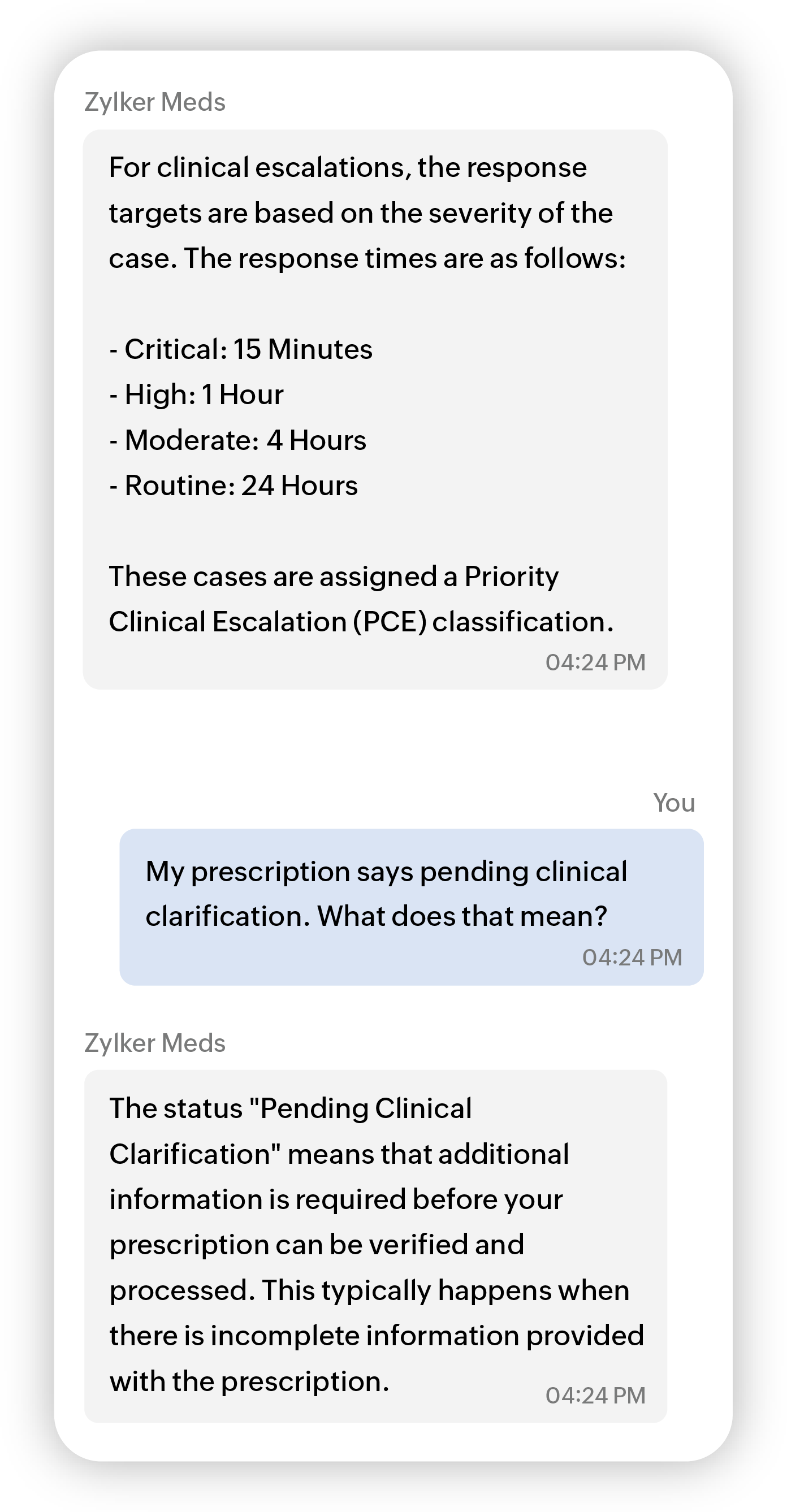Image resolution: width=787 pixels, height=1512 pixels.
Task: Select the clinical escalations response message bubble
Action: [x=375, y=410]
